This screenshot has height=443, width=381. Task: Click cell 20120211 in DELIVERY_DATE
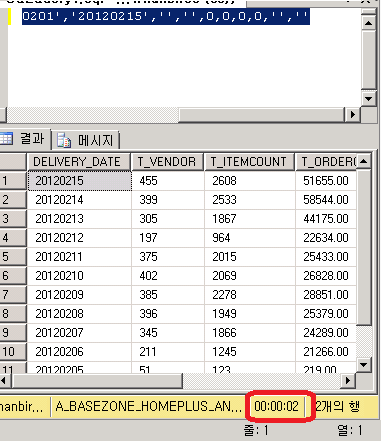click(80, 257)
